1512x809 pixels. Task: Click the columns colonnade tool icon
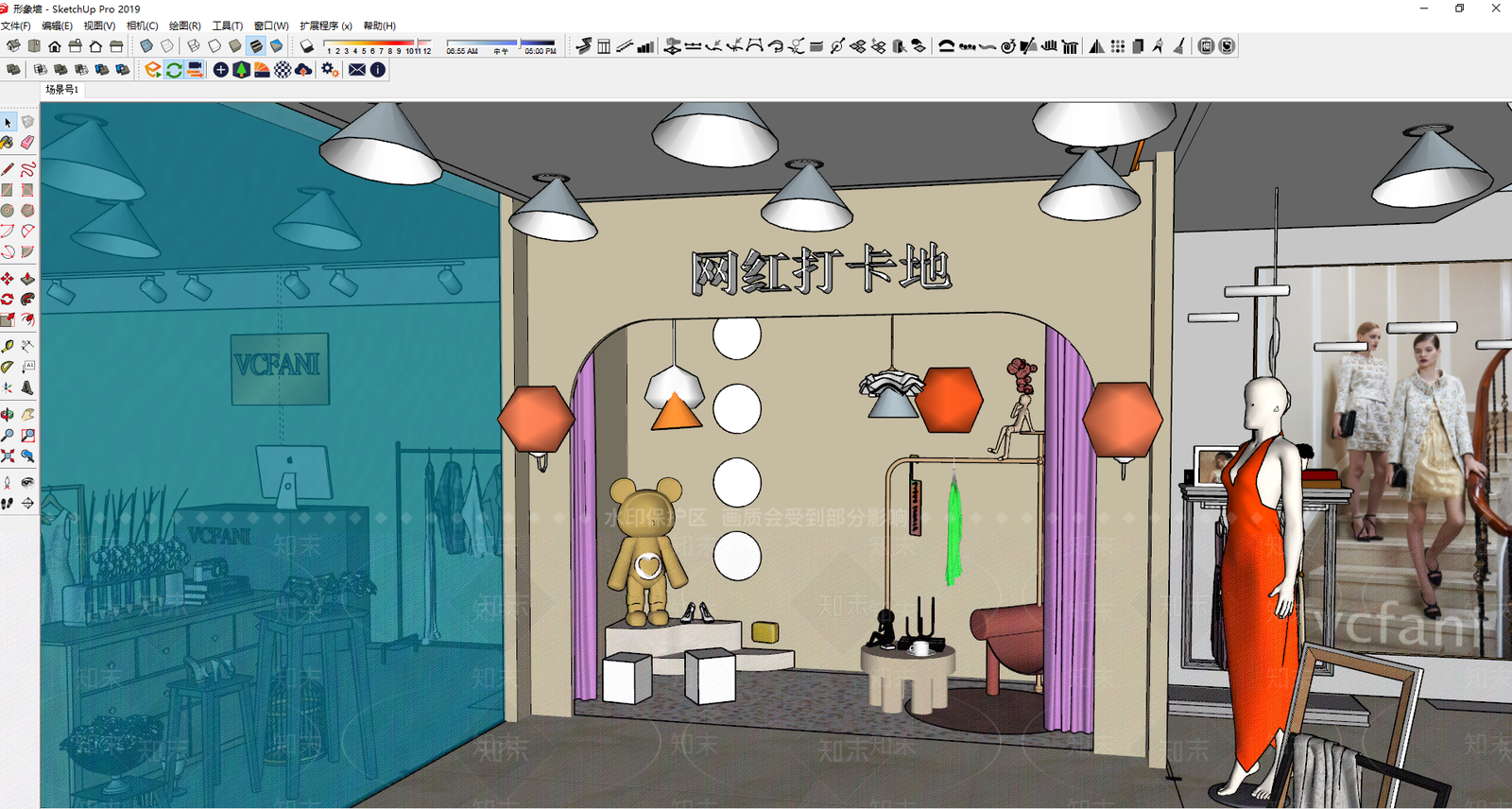click(1070, 45)
